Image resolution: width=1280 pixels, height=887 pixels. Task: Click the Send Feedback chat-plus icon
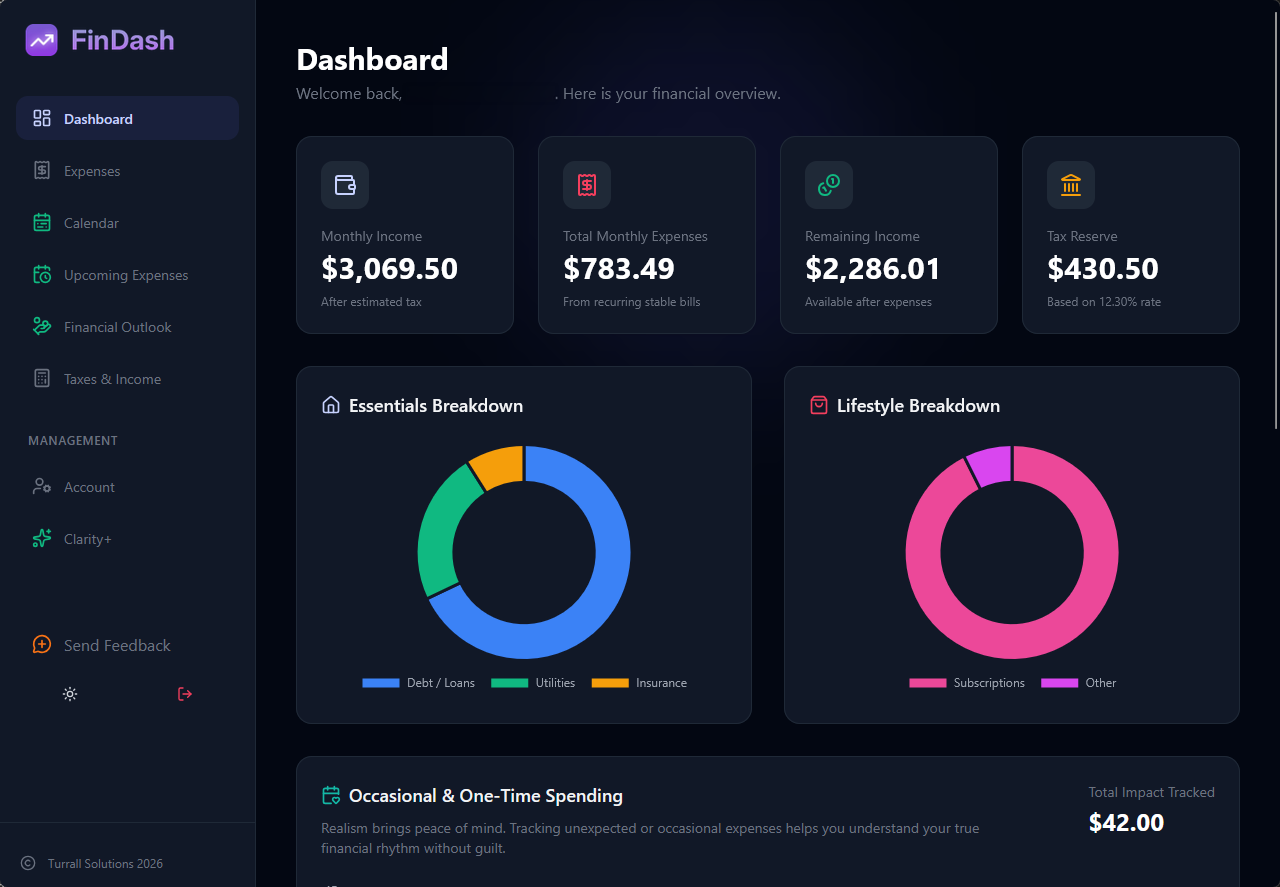click(42, 645)
